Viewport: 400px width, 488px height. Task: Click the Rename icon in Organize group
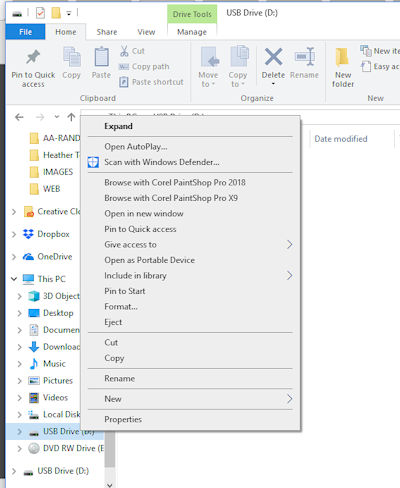coord(305,56)
